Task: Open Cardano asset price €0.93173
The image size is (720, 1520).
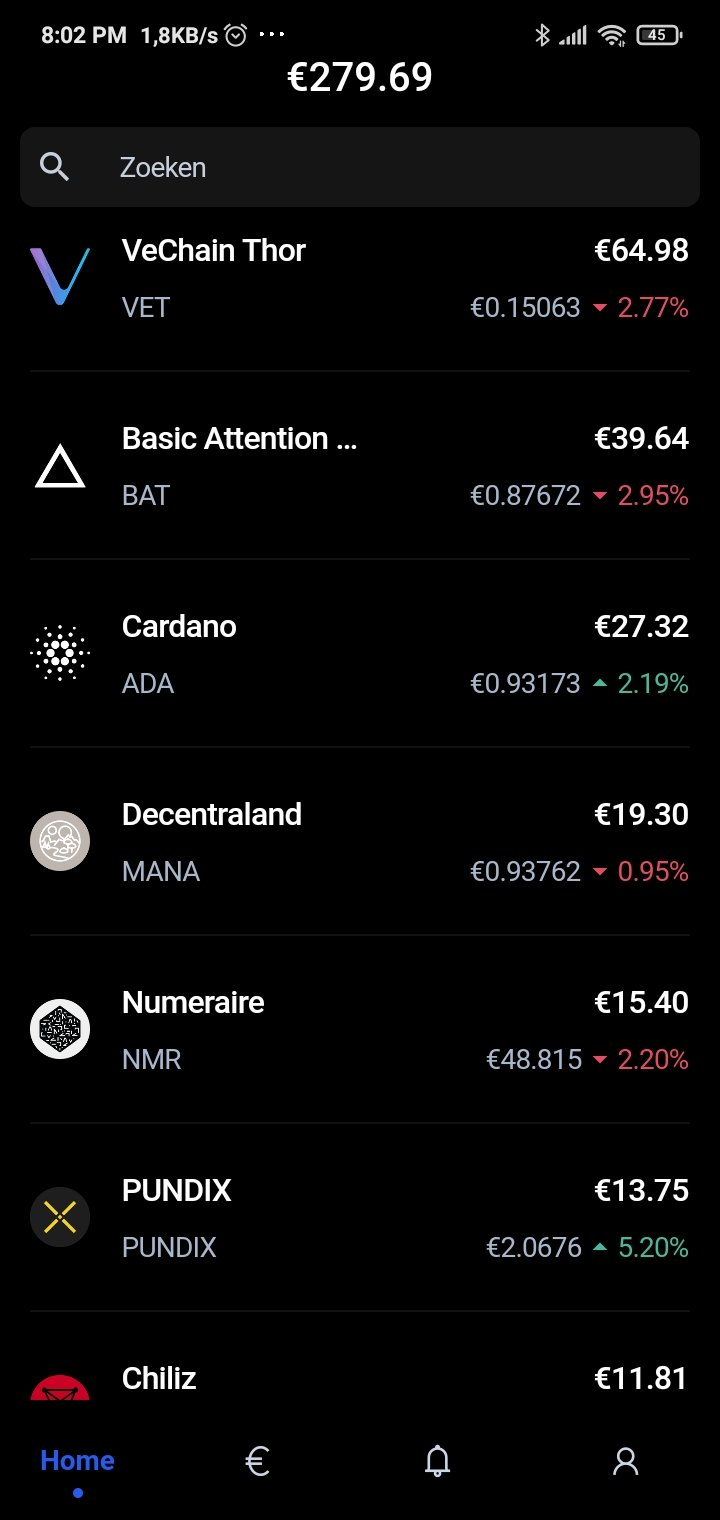Action: coord(525,684)
